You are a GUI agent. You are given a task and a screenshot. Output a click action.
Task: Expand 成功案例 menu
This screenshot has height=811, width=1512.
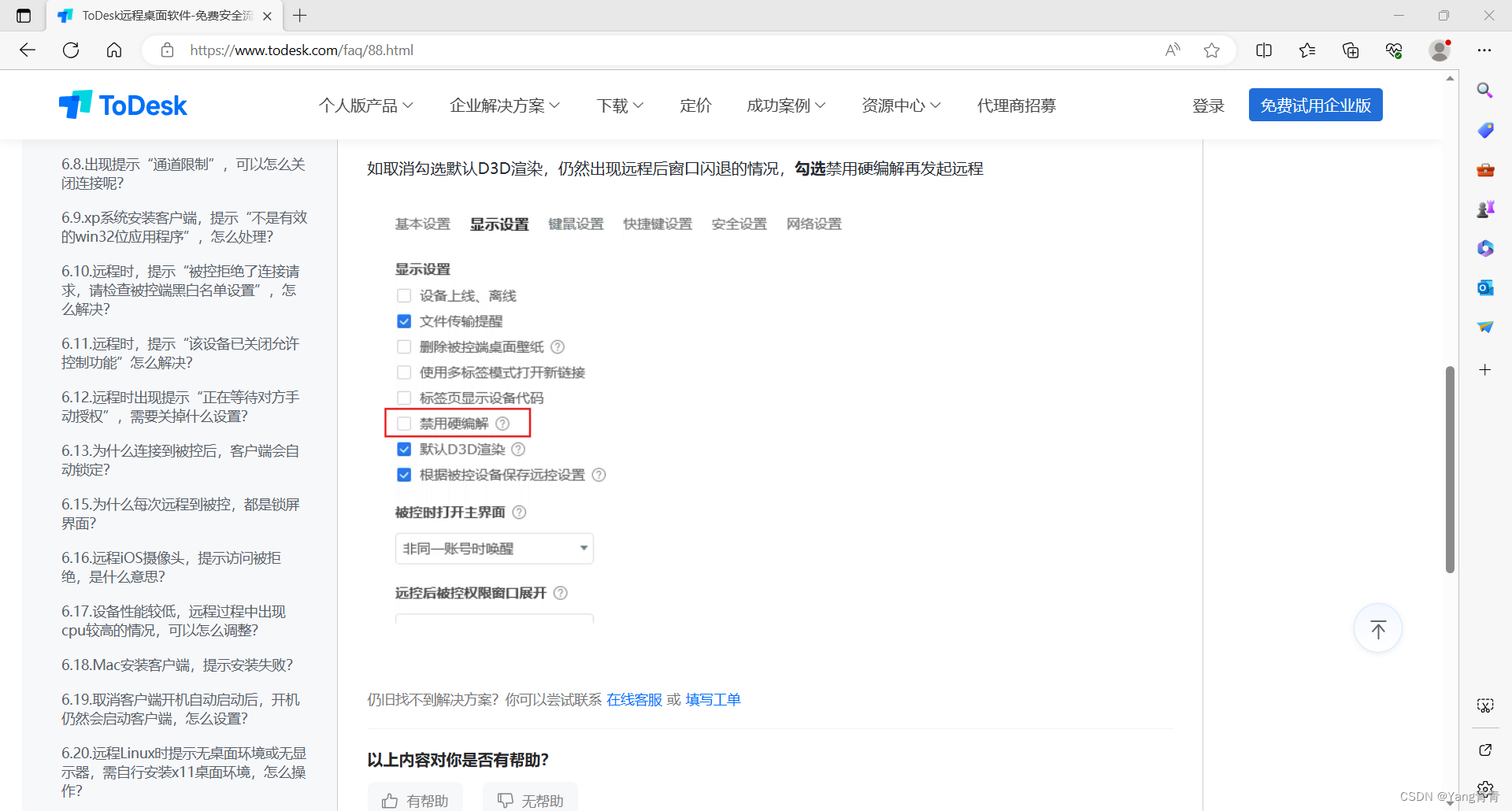pyautogui.click(x=786, y=106)
